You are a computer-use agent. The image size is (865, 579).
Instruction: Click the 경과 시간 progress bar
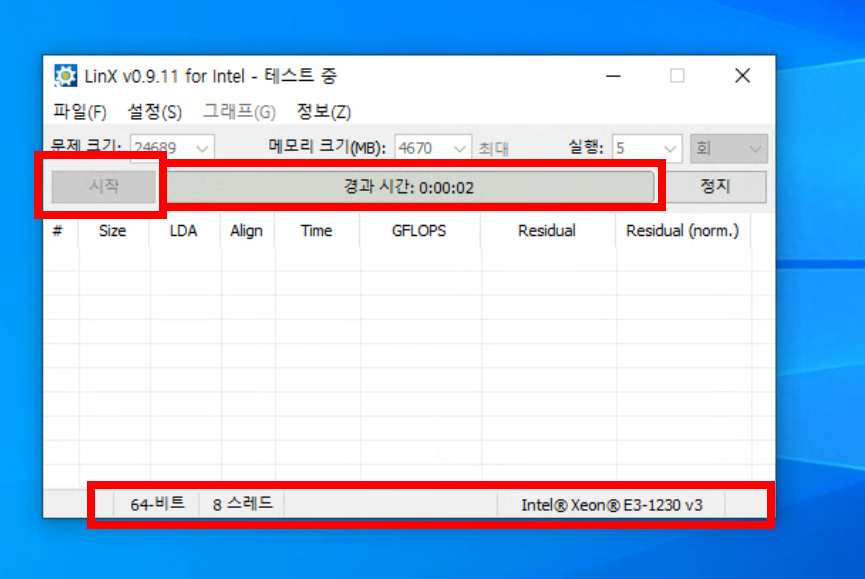coord(409,187)
